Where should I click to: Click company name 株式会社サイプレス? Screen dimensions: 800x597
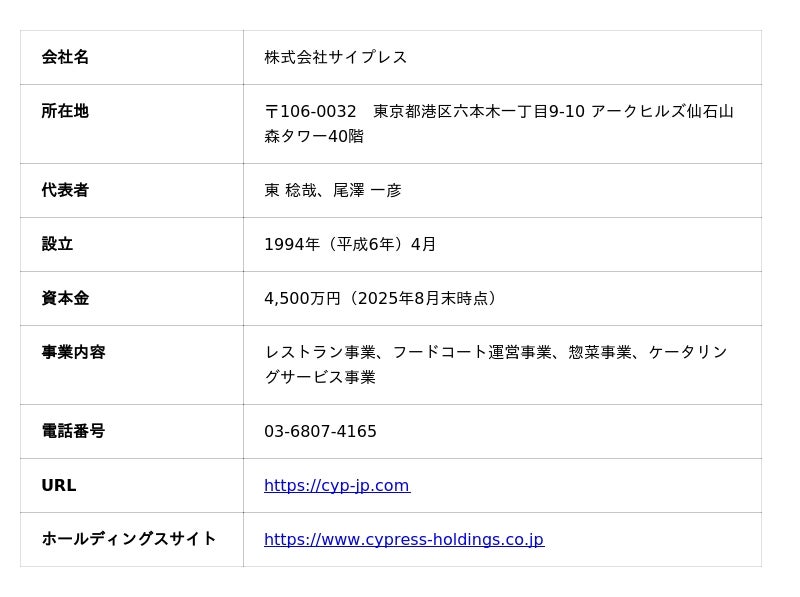point(336,57)
